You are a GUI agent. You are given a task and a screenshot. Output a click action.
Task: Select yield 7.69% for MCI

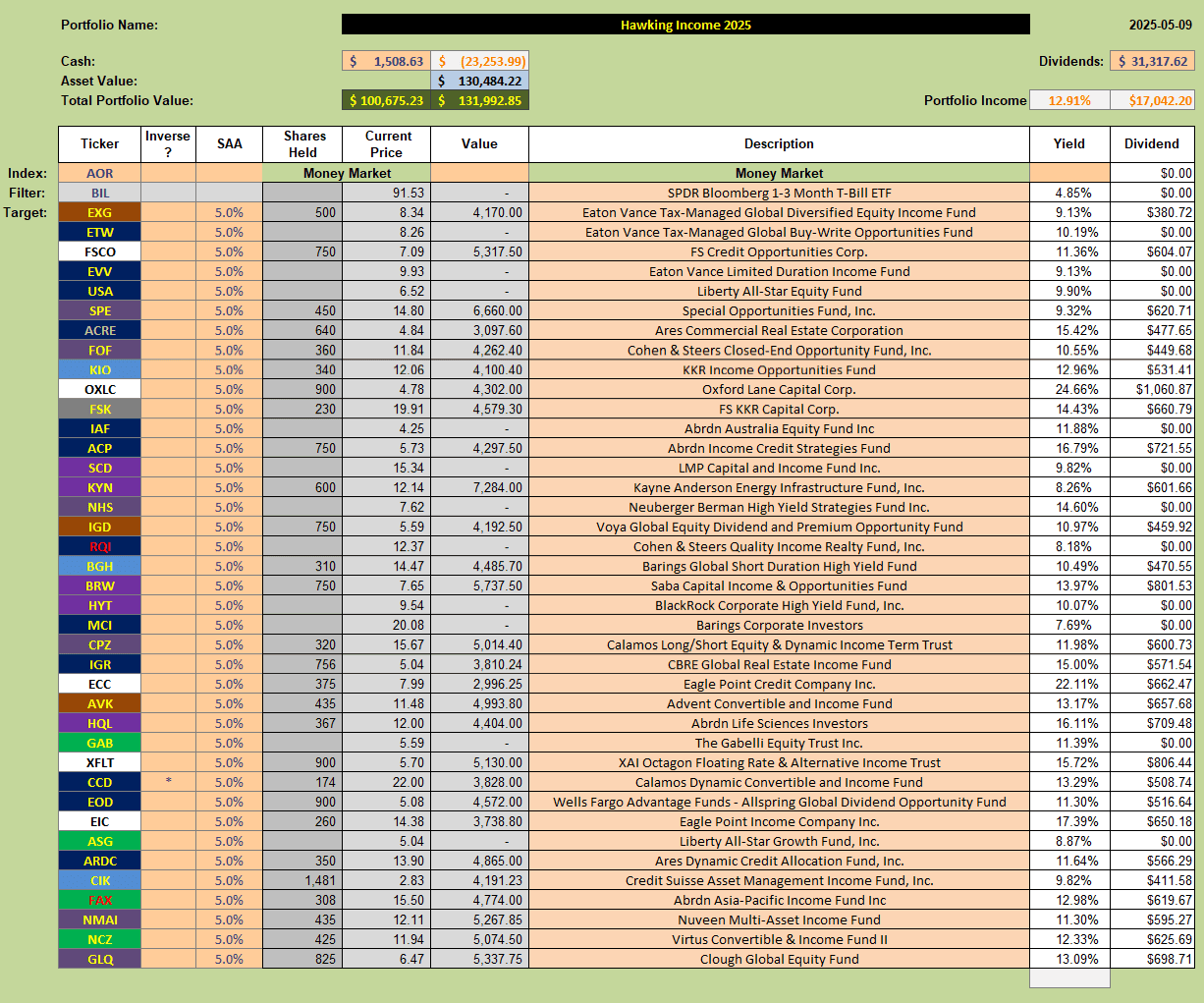(1069, 625)
